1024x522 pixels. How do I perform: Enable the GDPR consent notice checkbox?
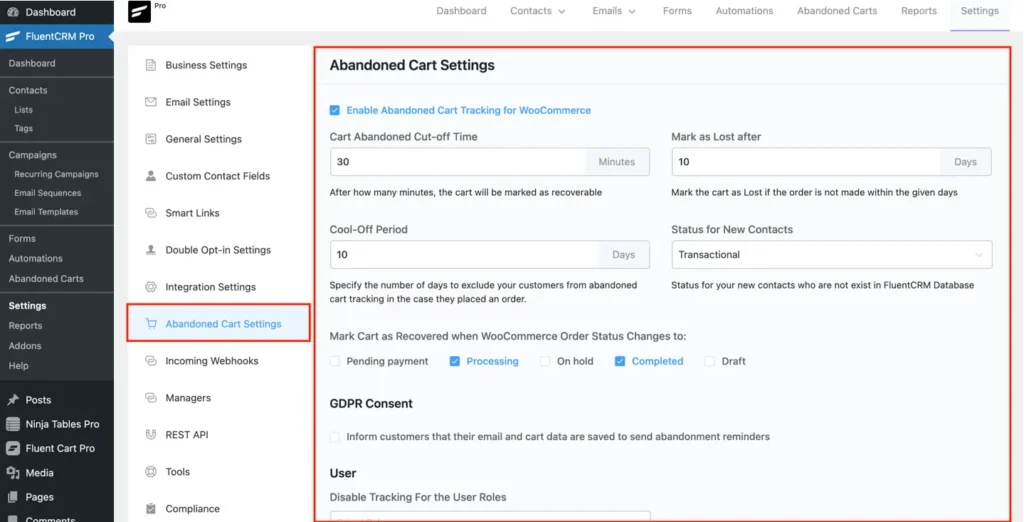[334, 436]
